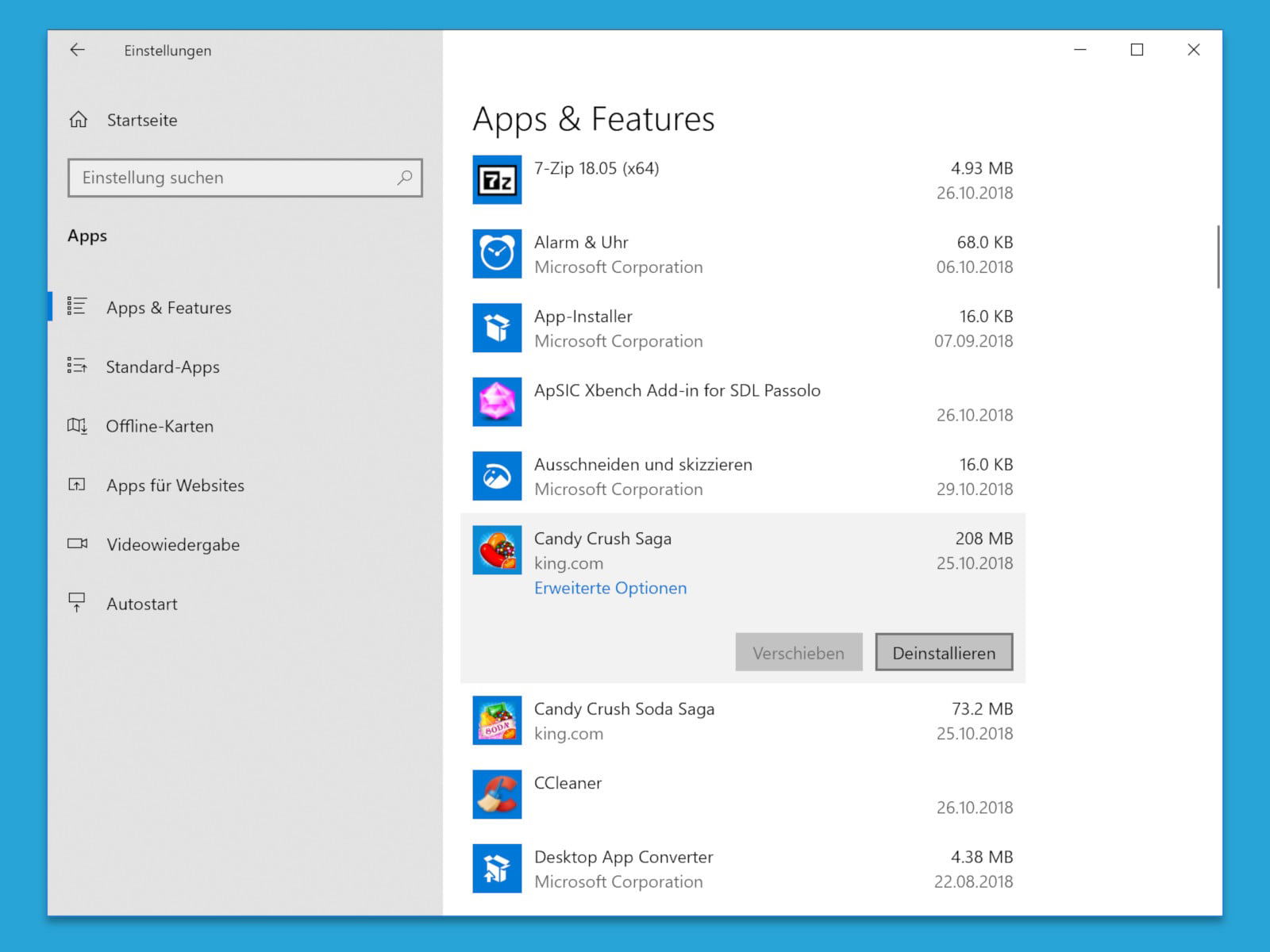Click the greyed Verschieben button
This screenshot has height=952, width=1270.
pyautogui.click(x=799, y=652)
